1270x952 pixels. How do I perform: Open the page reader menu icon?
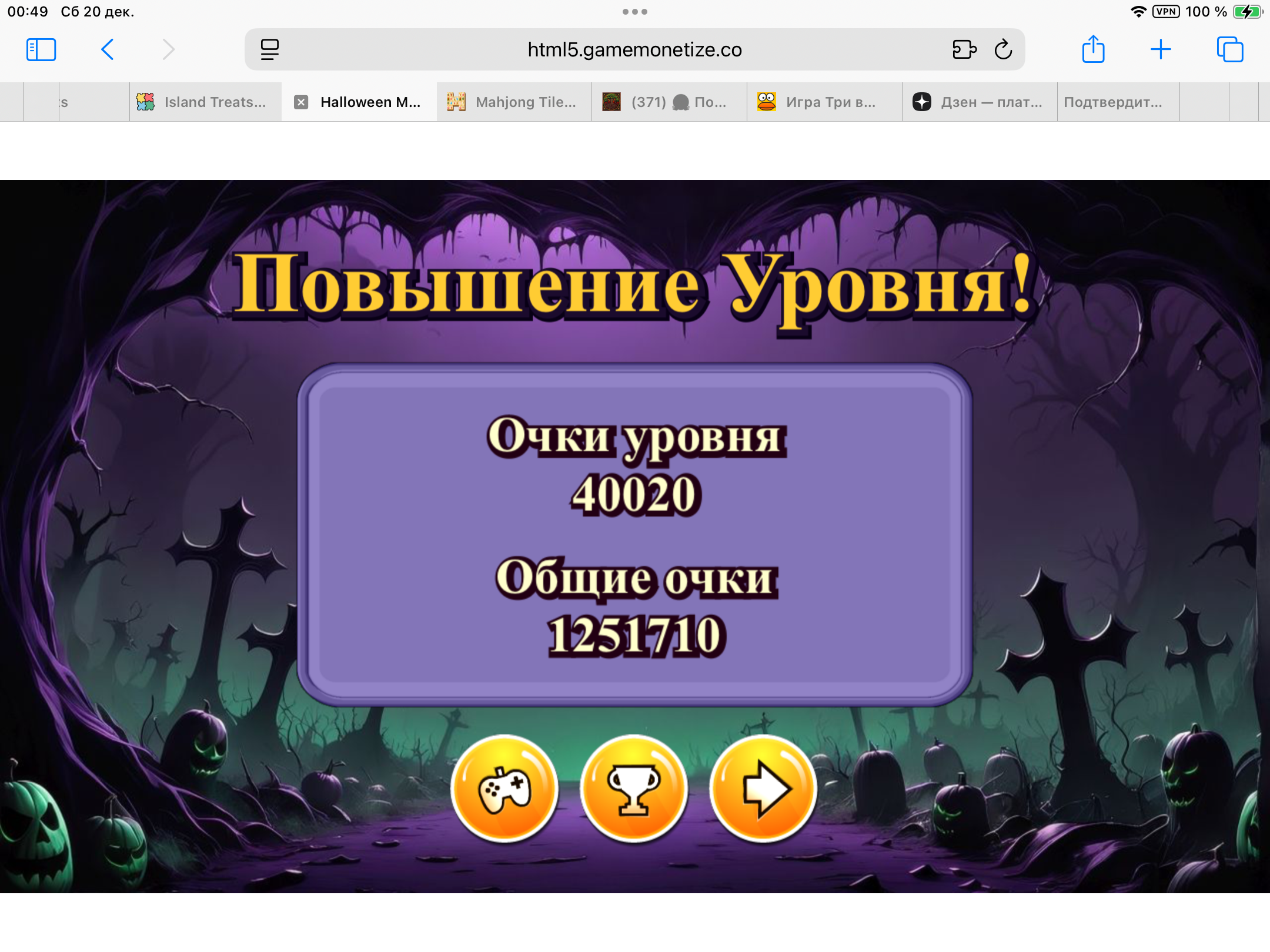coord(270,49)
